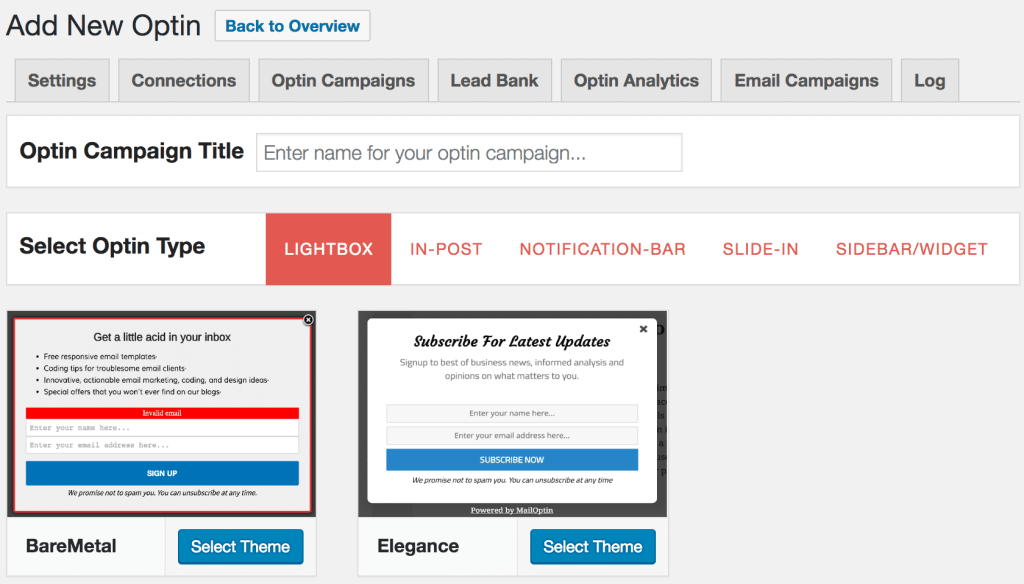
Task: Click the Powered by MailOptin link
Action: [x=512, y=510]
